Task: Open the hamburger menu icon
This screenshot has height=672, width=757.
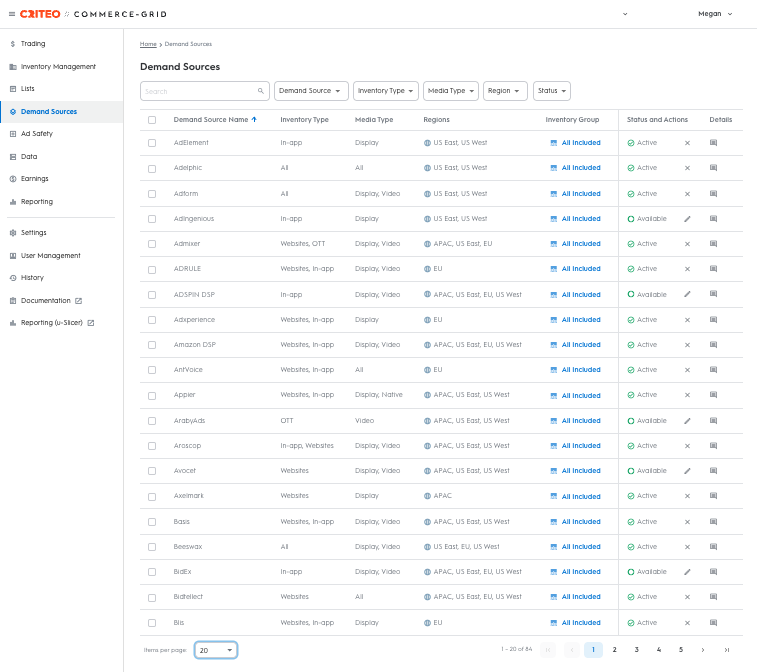Action: coord(12,14)
